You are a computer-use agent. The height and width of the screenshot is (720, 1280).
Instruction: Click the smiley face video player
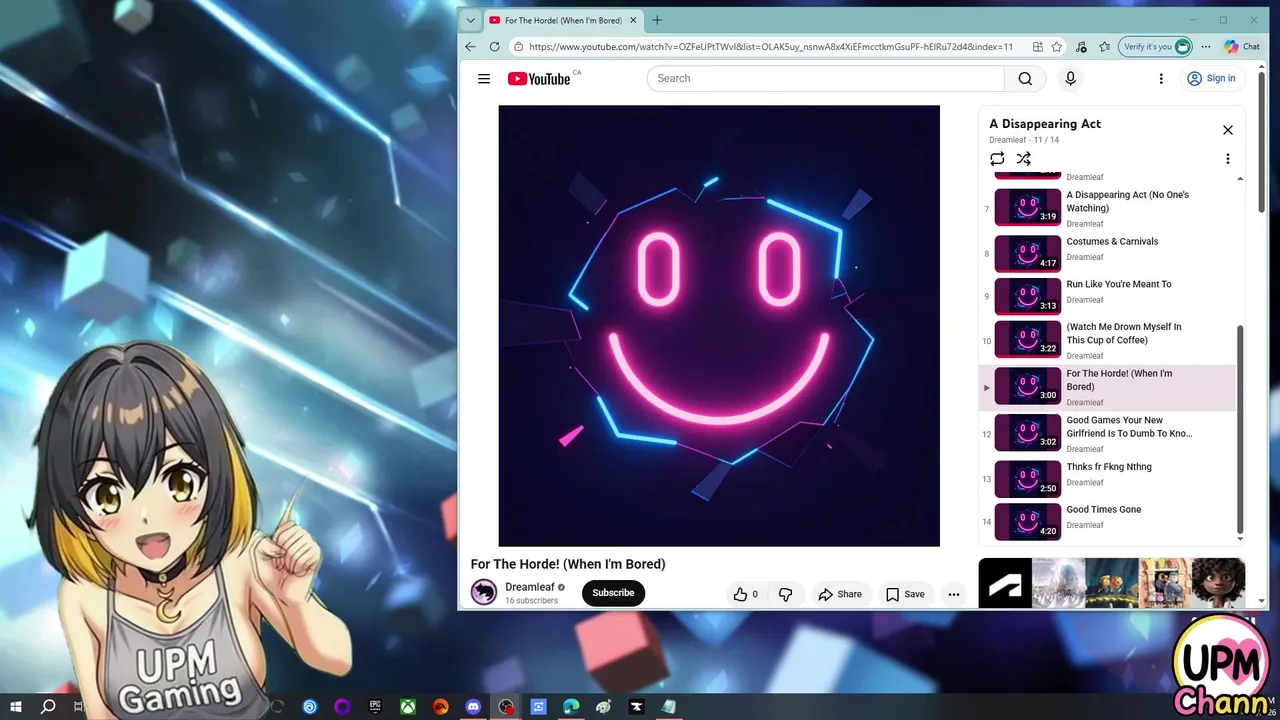coord(719,326)
